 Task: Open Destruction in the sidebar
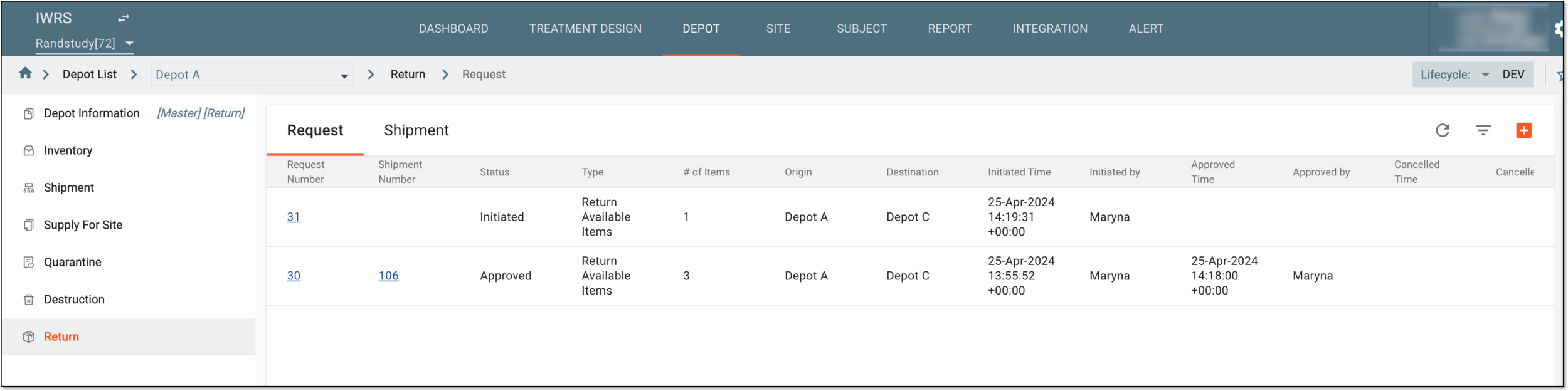click(74, 299)
